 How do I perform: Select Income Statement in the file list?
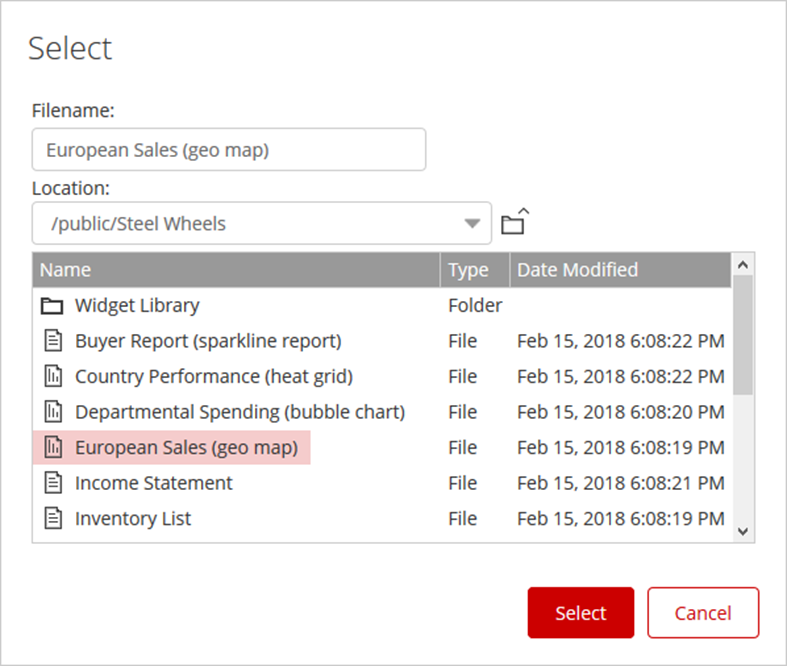(x=154, y=483)
